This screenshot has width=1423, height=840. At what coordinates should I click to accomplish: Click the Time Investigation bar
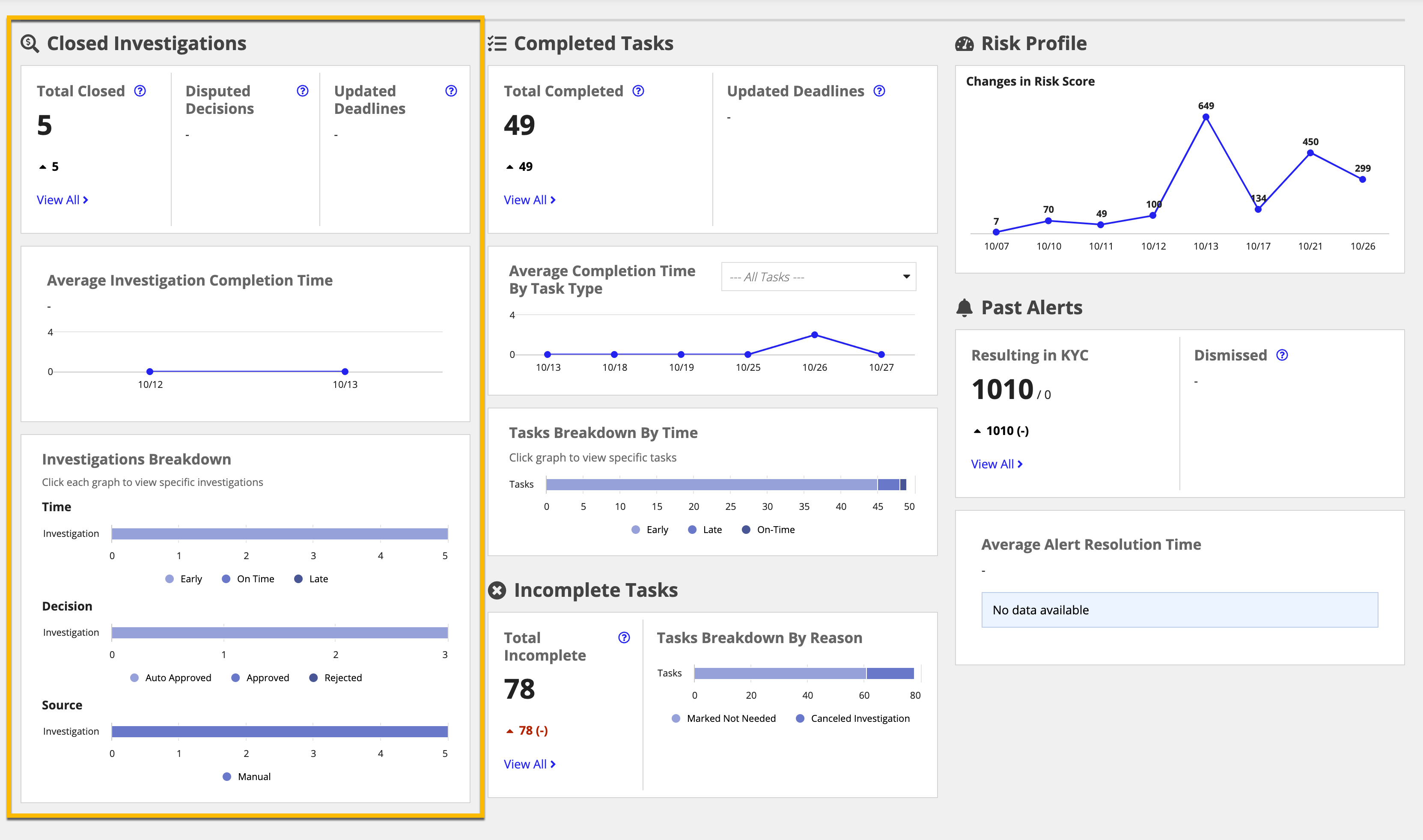(280, 534)
